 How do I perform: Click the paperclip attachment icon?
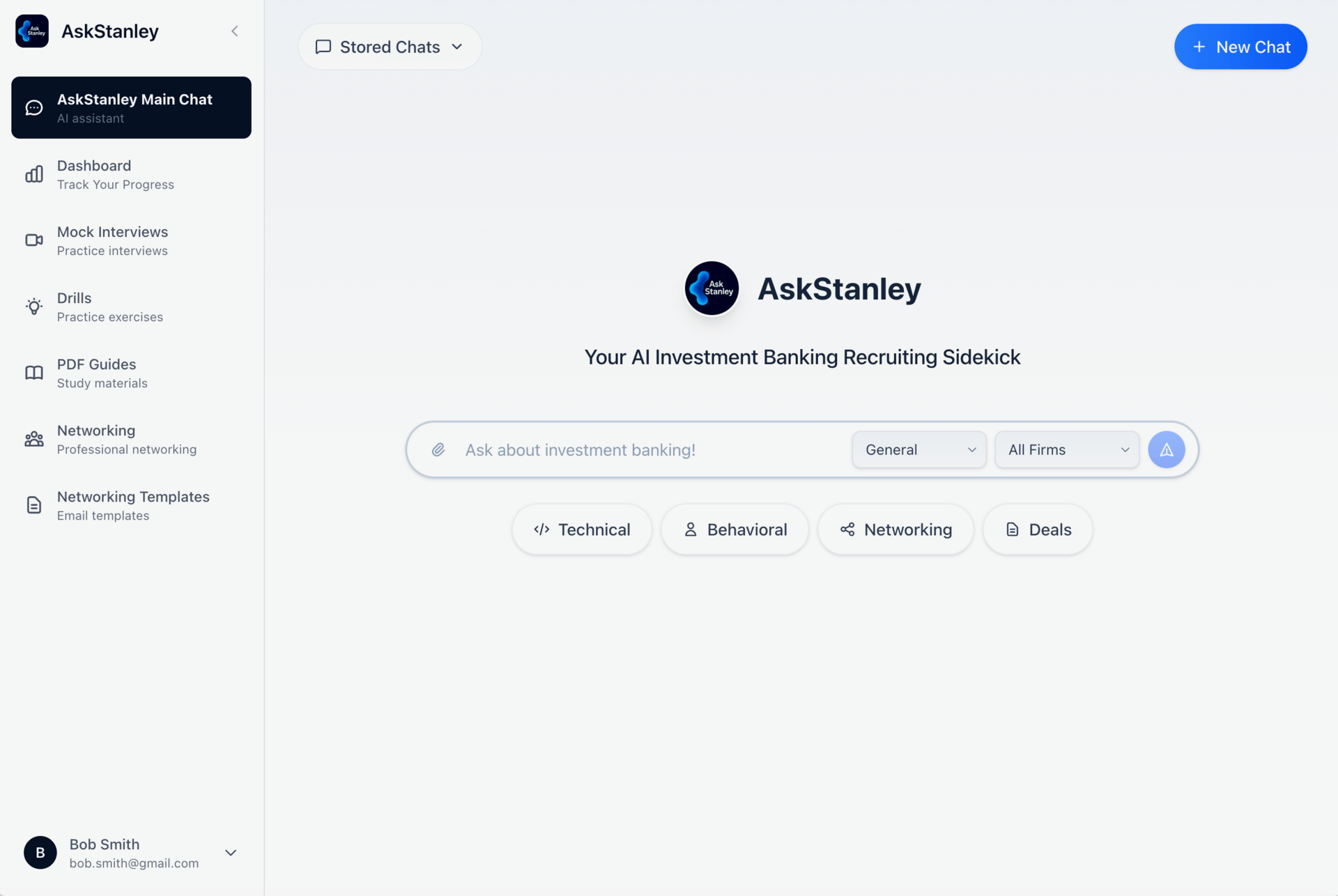coord(438,449)
